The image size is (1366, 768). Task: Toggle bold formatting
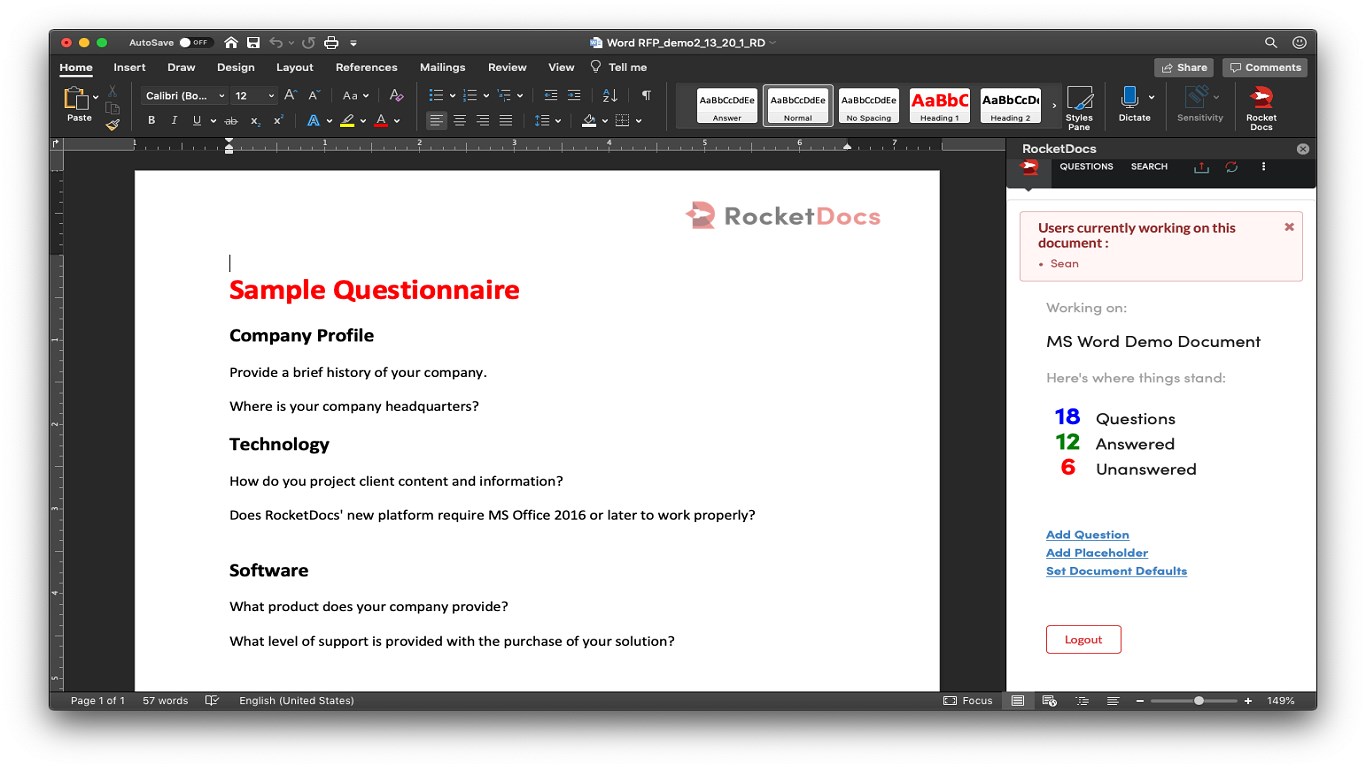tap(151, 121)
